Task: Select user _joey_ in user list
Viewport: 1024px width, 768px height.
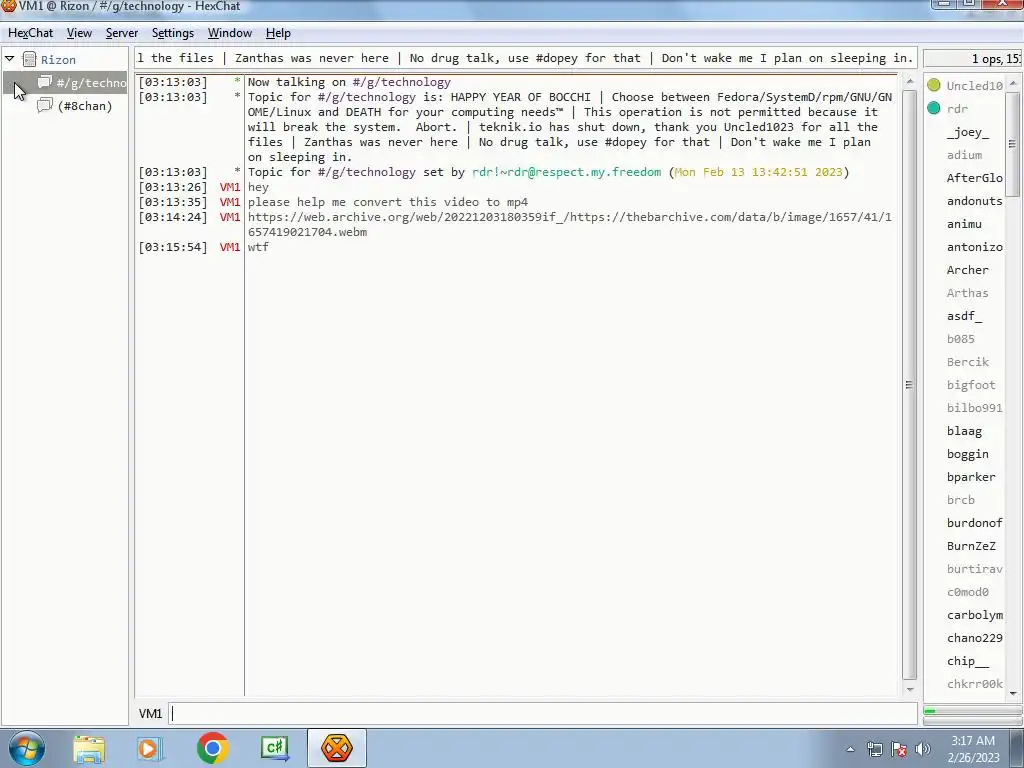Action: pyautogui.click(x=968, y=132)
